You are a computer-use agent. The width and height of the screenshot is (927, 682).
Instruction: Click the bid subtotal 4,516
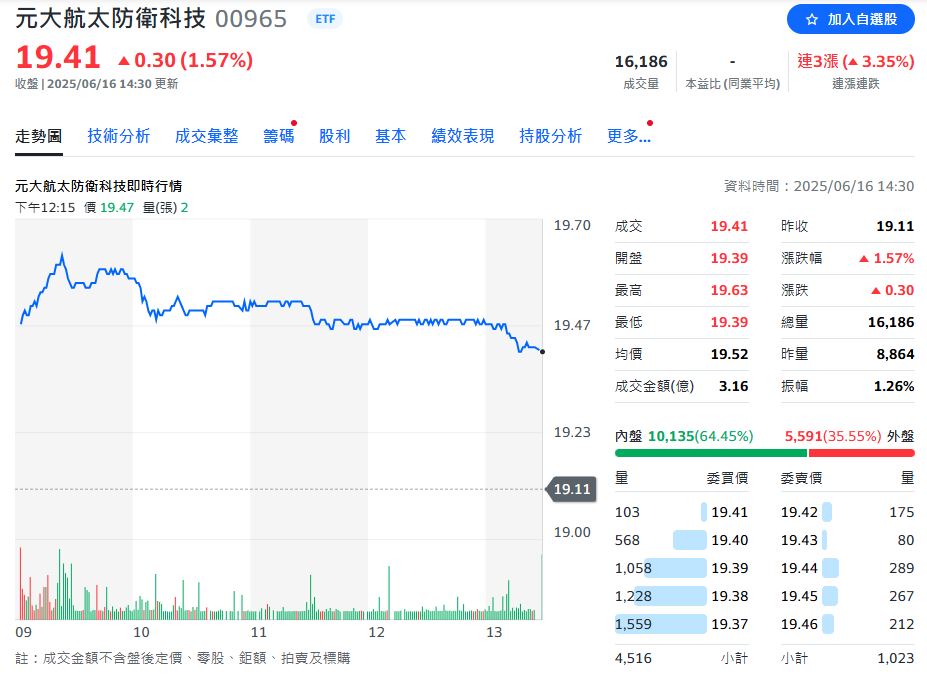(x=633, y=658)
